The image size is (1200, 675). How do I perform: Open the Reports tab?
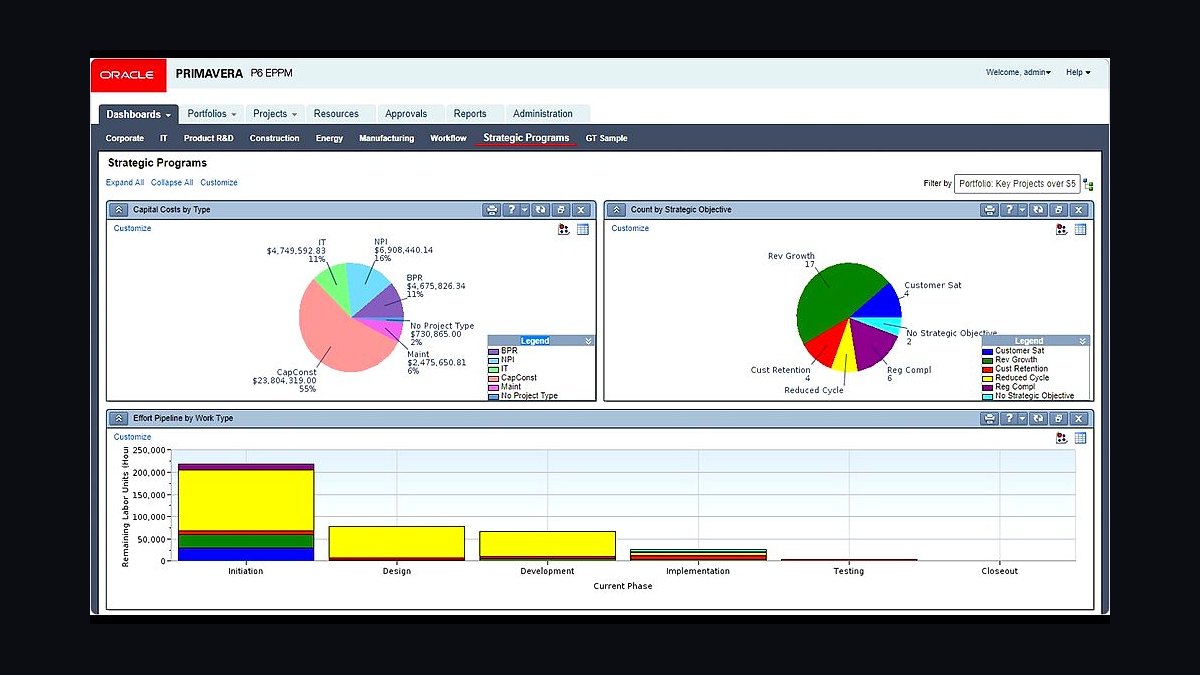coord(470,114)
